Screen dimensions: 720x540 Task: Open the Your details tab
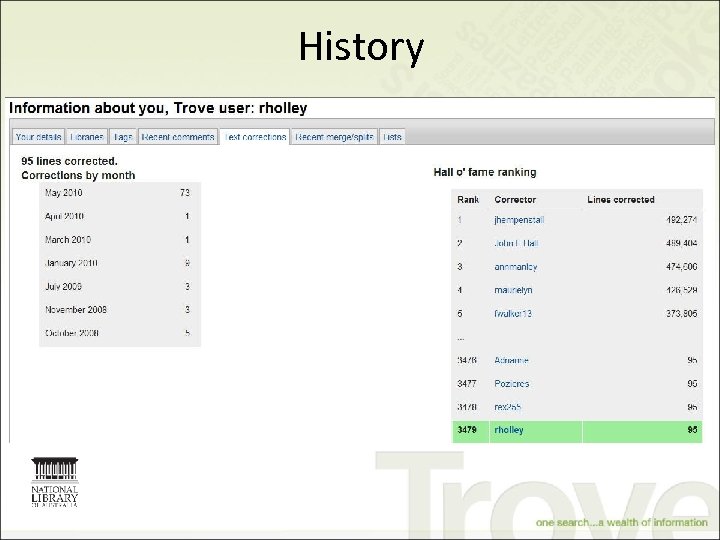point(38,137)
